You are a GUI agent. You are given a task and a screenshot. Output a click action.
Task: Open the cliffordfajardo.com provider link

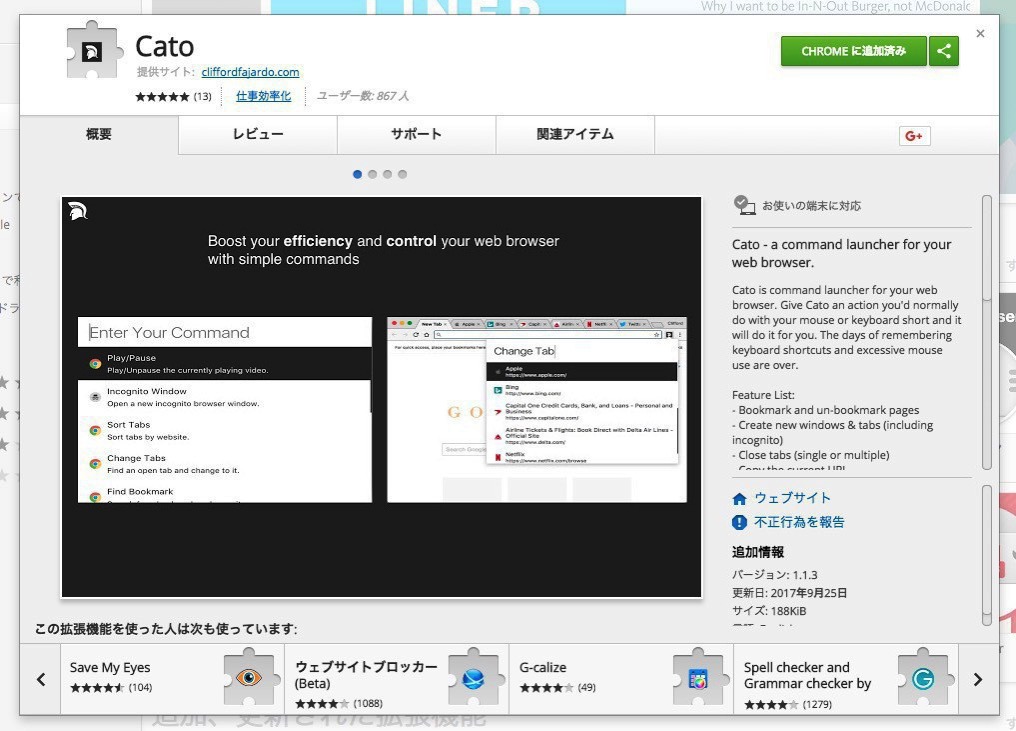pyautogui.click(x=250, y=72)
